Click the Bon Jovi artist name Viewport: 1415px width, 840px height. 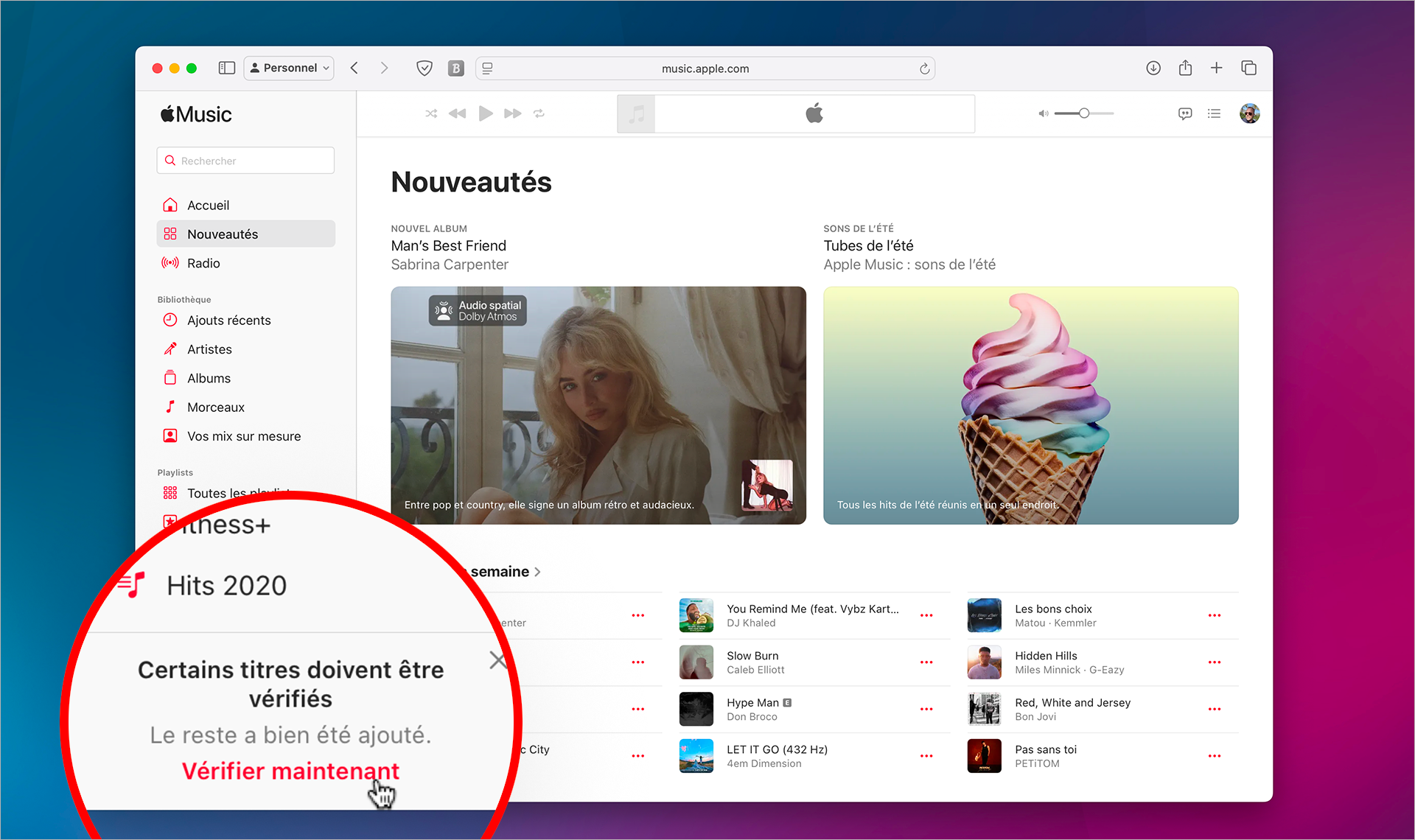(1035, 717)
